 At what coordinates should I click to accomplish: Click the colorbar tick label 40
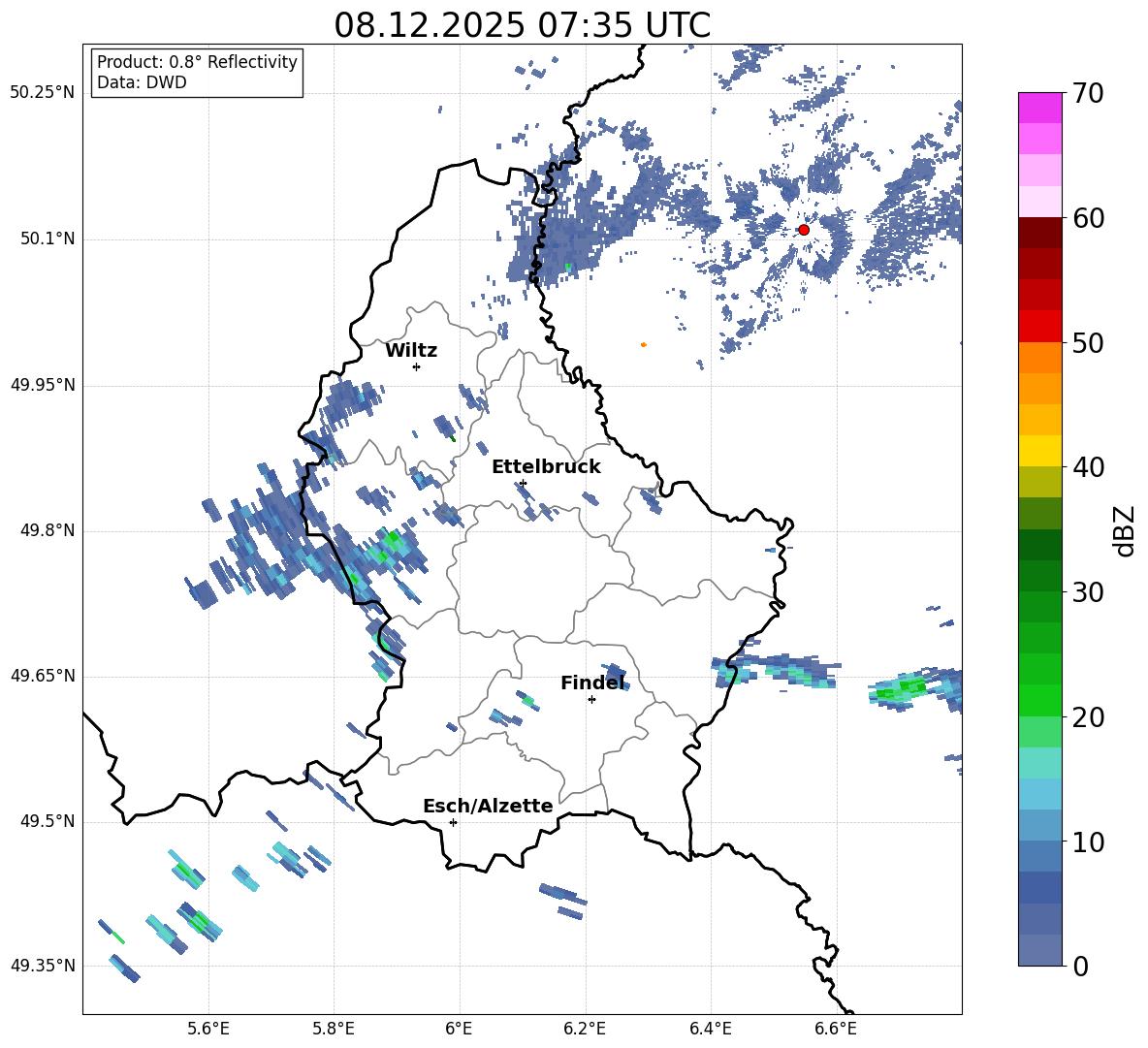(x=1088, y=467)
